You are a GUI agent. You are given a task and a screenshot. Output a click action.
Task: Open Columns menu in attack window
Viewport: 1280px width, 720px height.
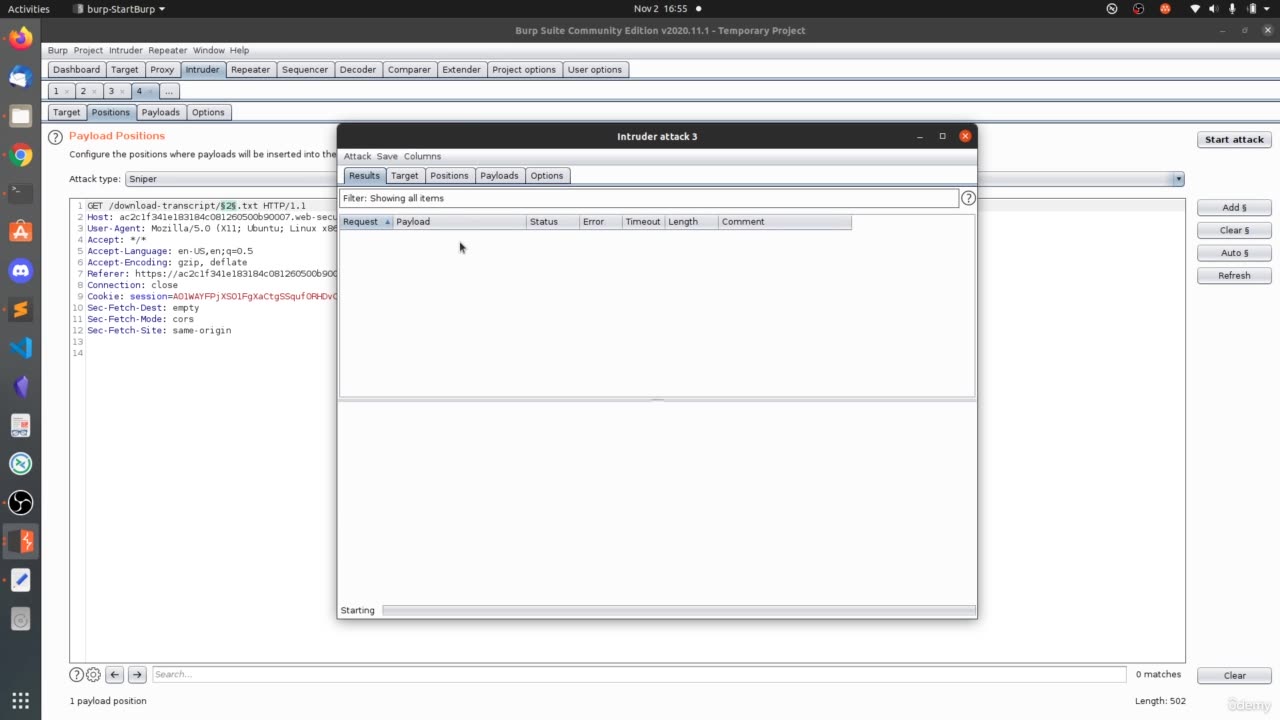422,156
